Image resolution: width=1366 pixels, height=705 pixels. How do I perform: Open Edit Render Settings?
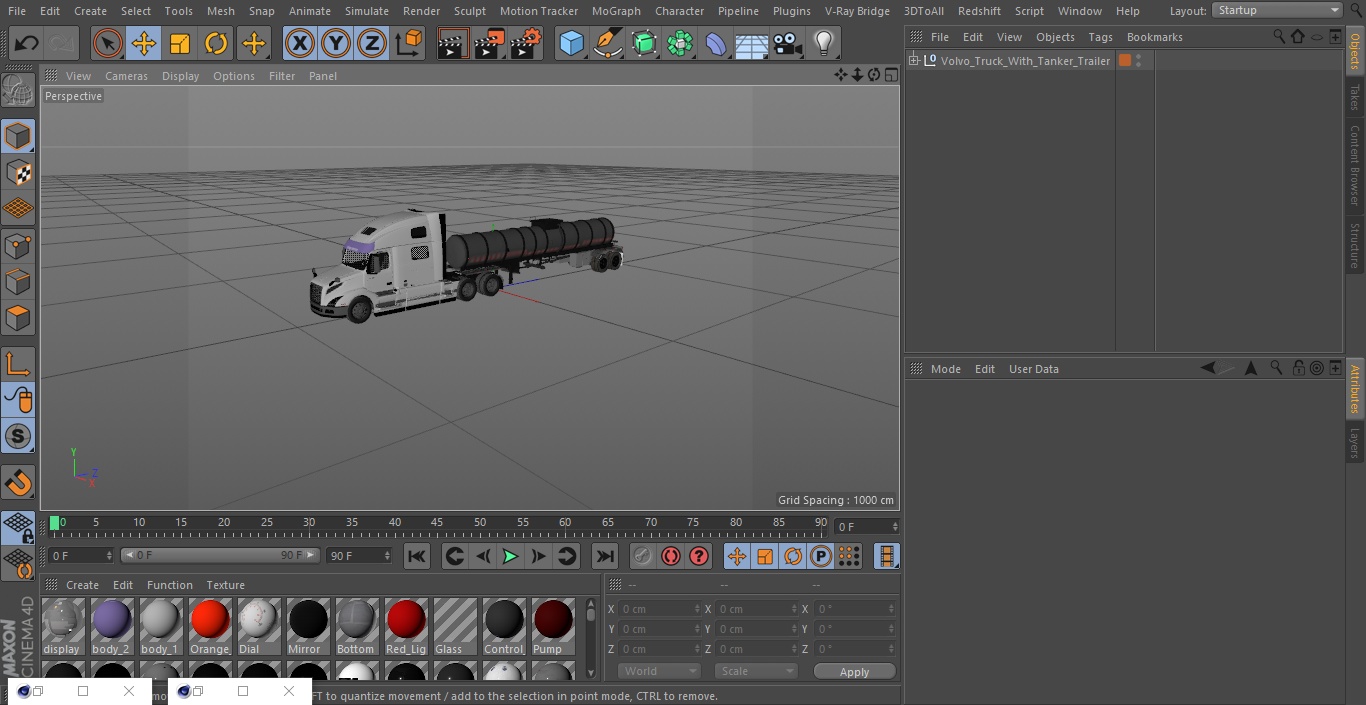tap(527, 44)
